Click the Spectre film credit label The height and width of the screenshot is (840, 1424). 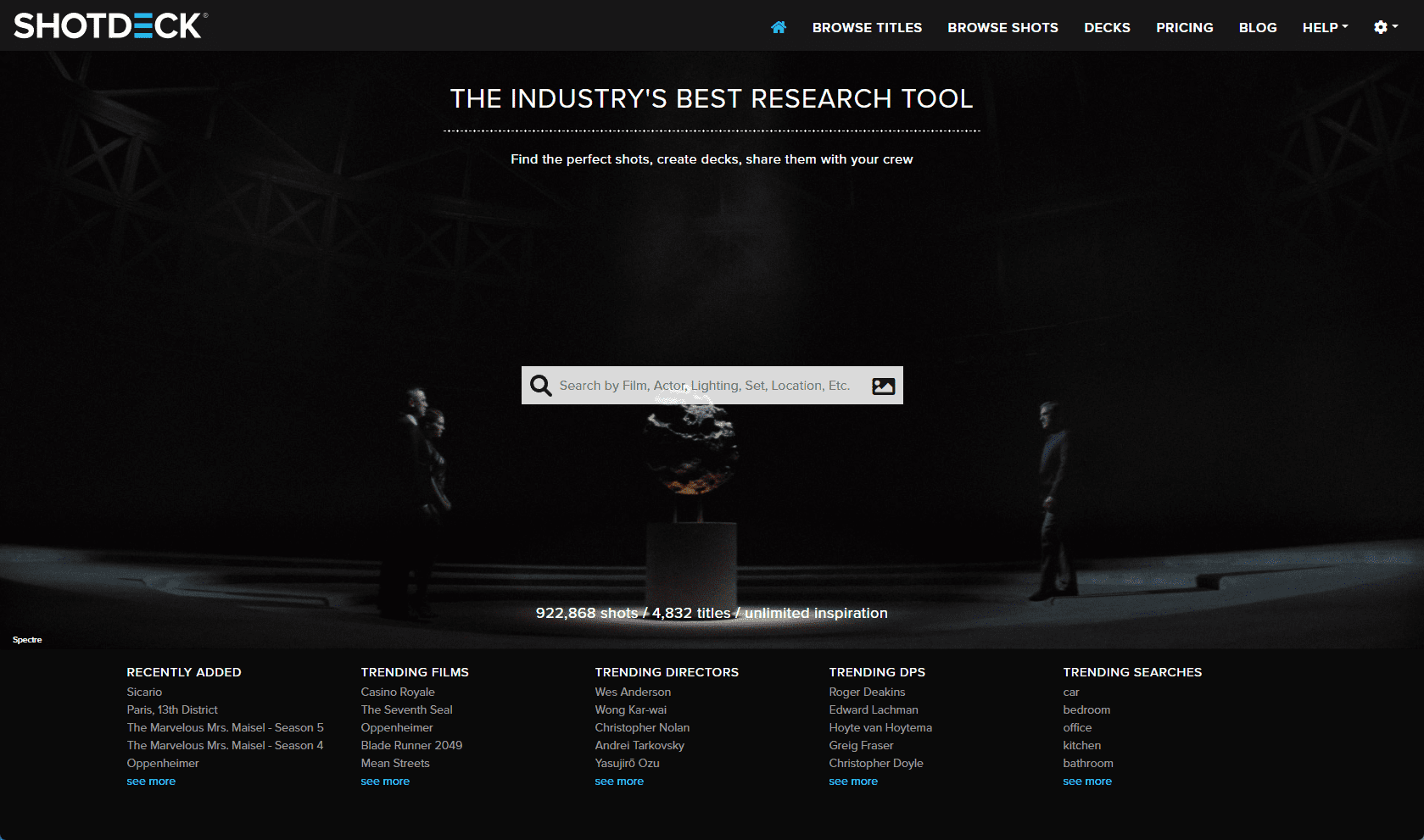click(x=27, y=640)
